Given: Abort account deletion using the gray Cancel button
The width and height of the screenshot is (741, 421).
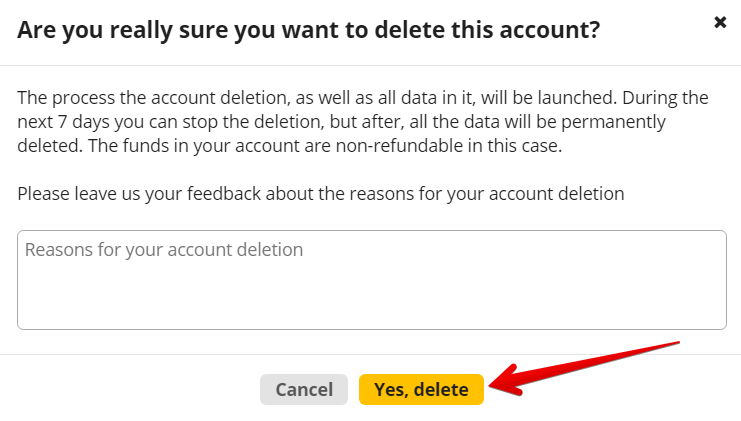Looking at the screenshot, I should [303, 389].
